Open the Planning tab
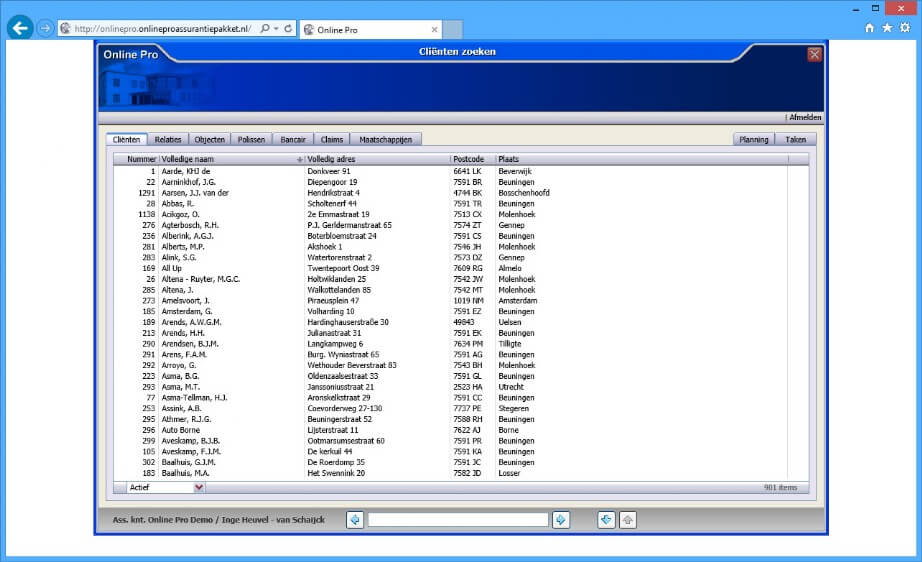 [754, 139]
